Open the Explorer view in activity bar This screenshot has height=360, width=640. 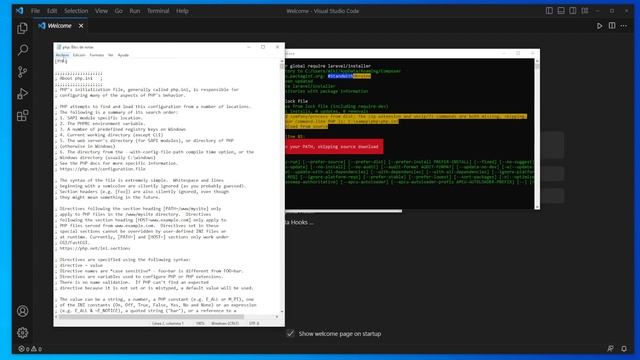click(22, 28)
